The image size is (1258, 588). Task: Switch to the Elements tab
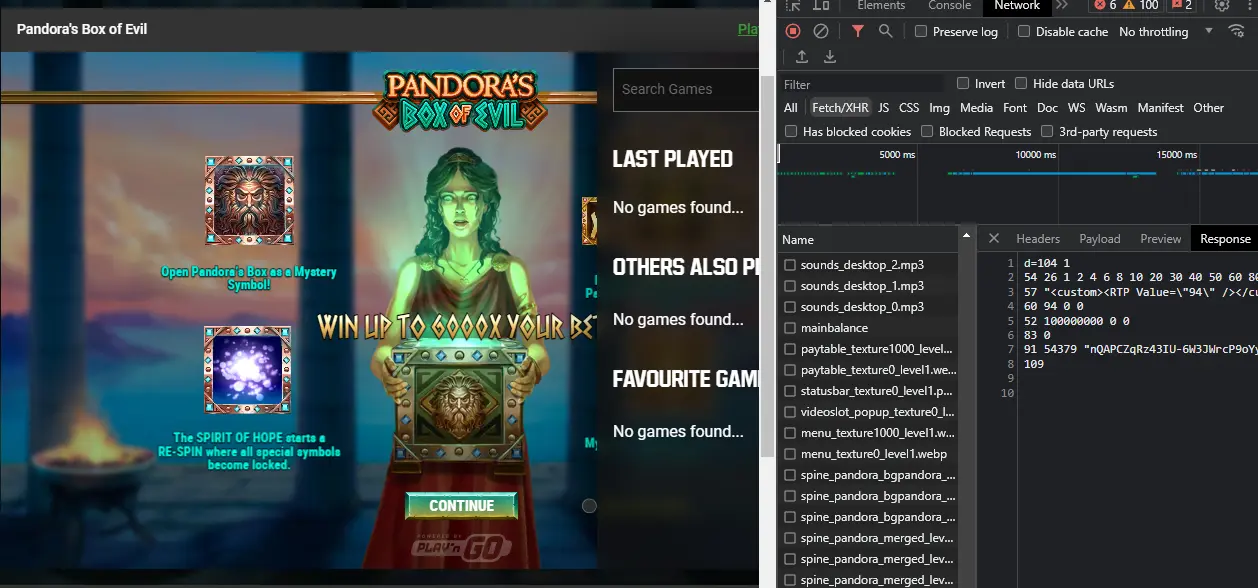881,5
